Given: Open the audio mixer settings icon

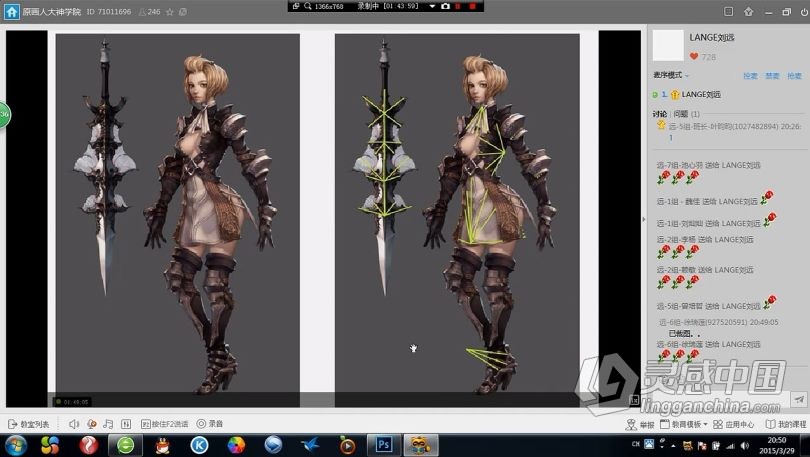Looking at the screenshot, I should [x=126, y=424].
